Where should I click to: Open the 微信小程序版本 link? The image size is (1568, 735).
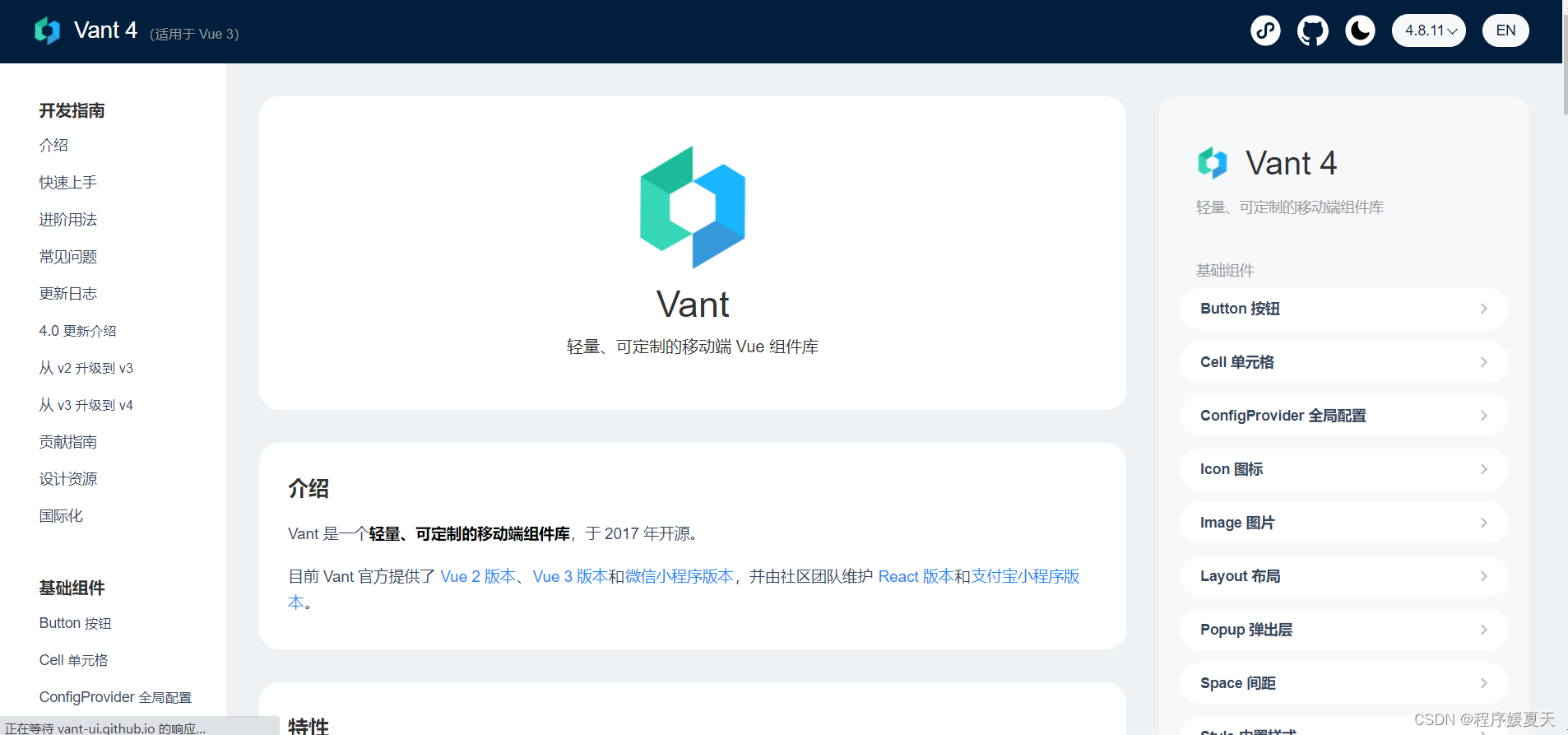click(680, 576)
